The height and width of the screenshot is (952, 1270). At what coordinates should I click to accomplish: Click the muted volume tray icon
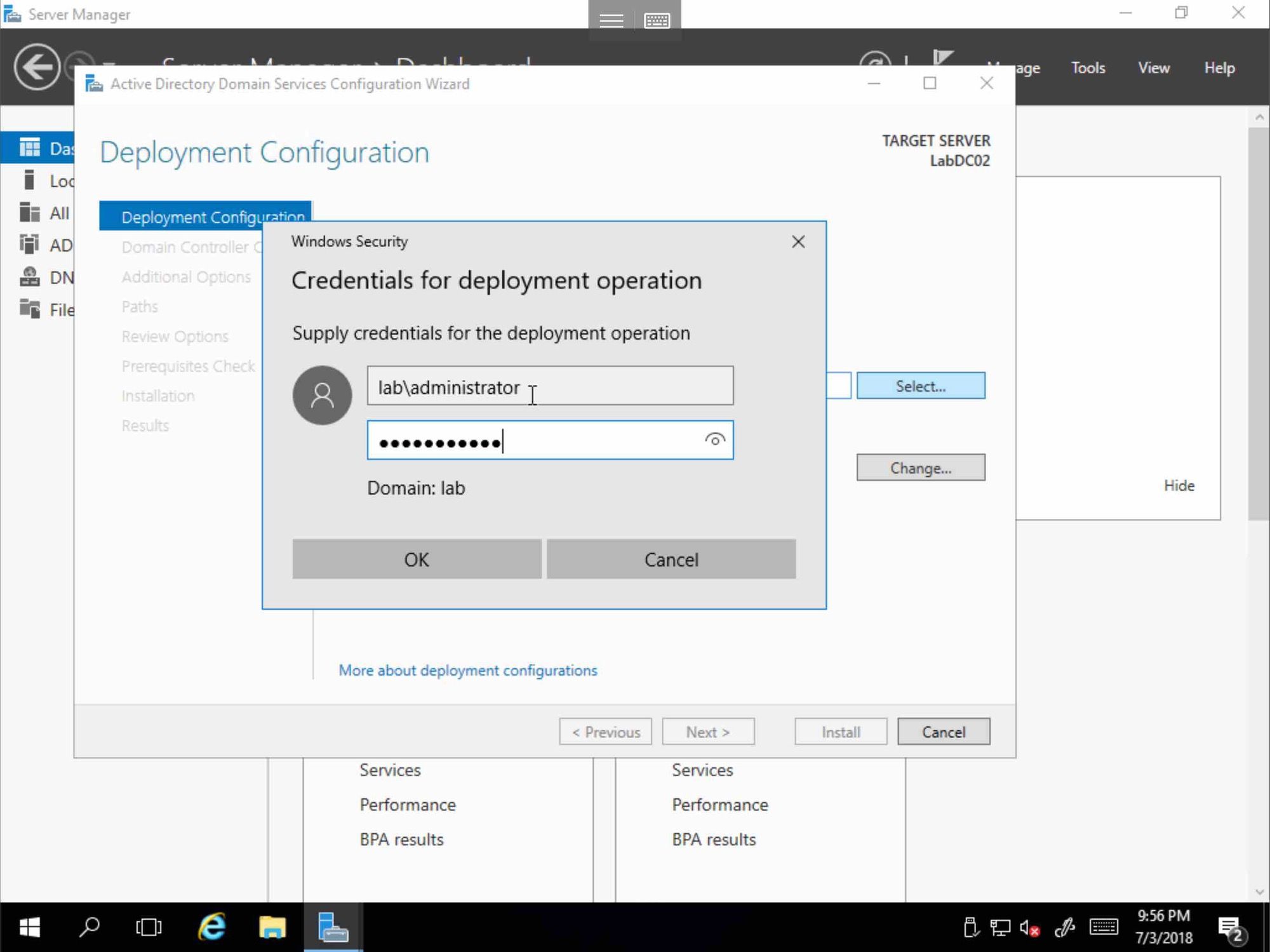[1029, 928]
